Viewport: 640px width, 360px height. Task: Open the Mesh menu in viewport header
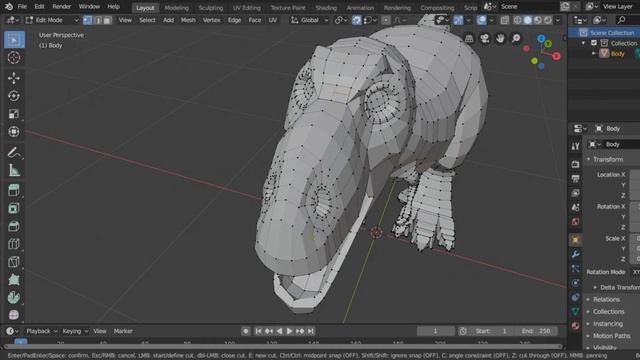[188, 20]
